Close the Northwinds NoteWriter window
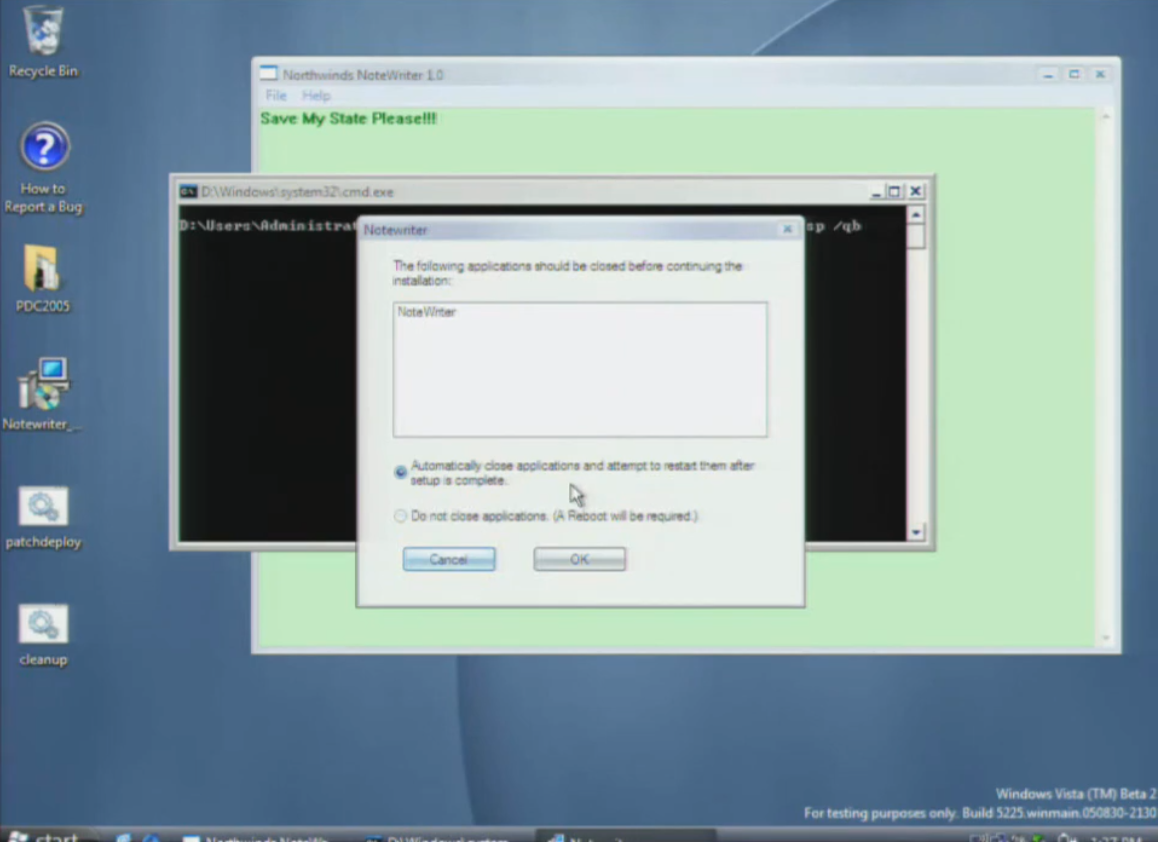The width and height of the screenshot is (1158, 842). pyautogui.click(x=1100, y=75)
